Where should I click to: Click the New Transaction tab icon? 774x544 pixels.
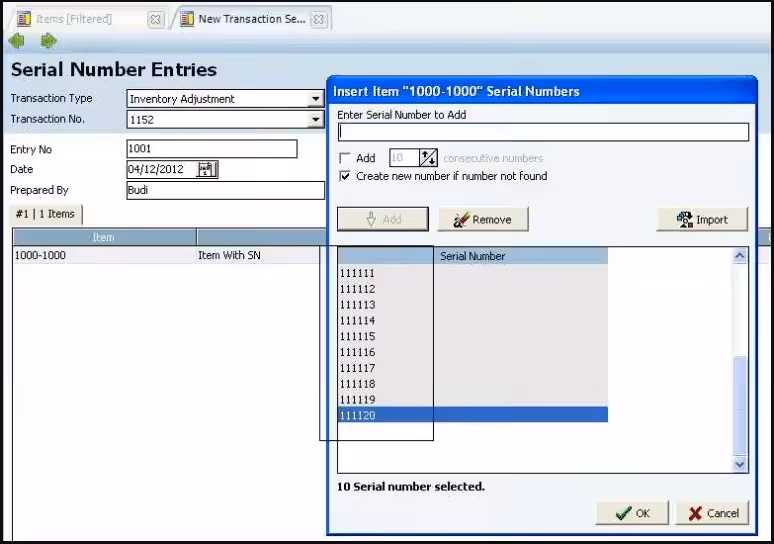click(187, 19)
